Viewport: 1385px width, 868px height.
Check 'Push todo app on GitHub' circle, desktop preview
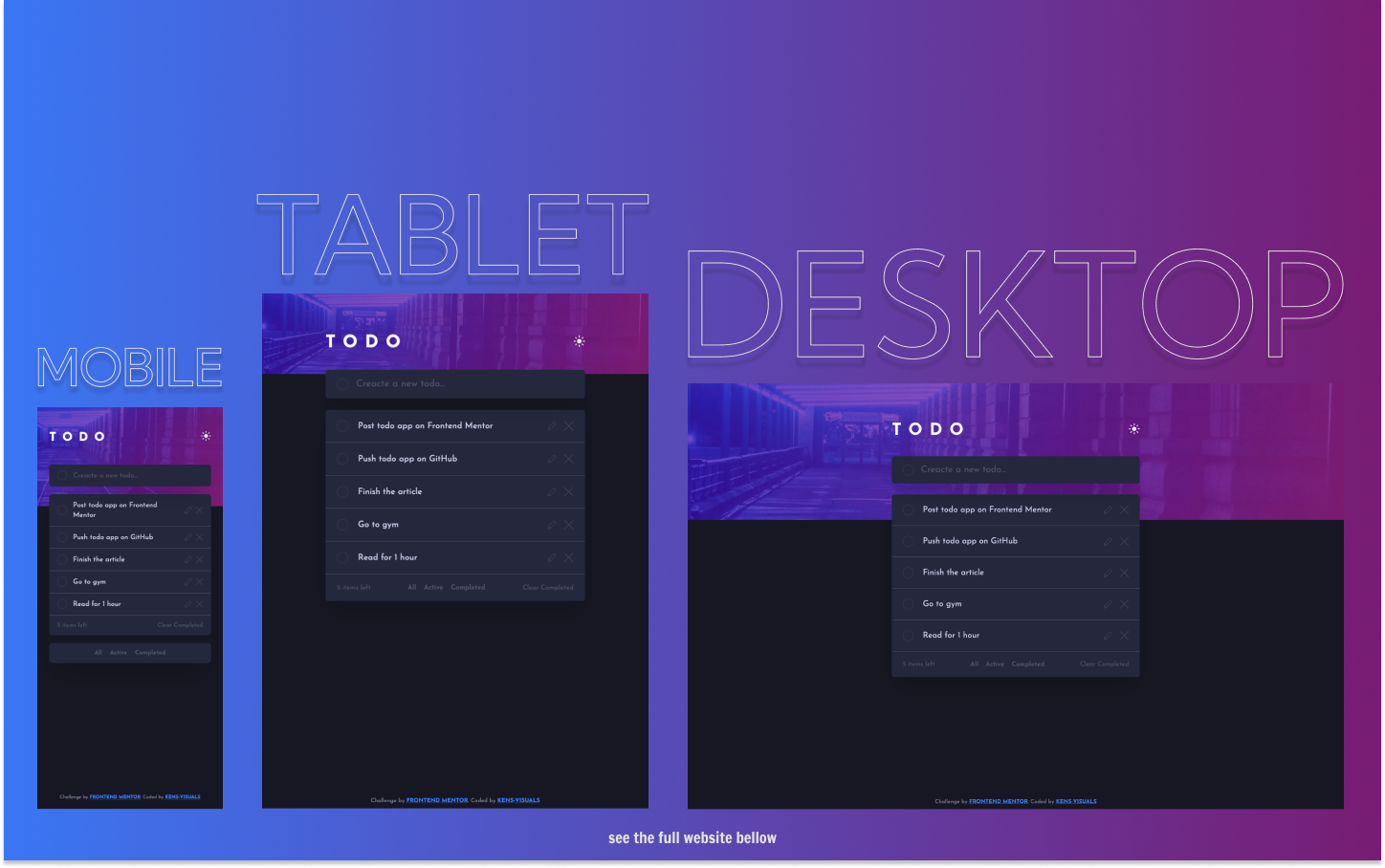pos(908,541)
